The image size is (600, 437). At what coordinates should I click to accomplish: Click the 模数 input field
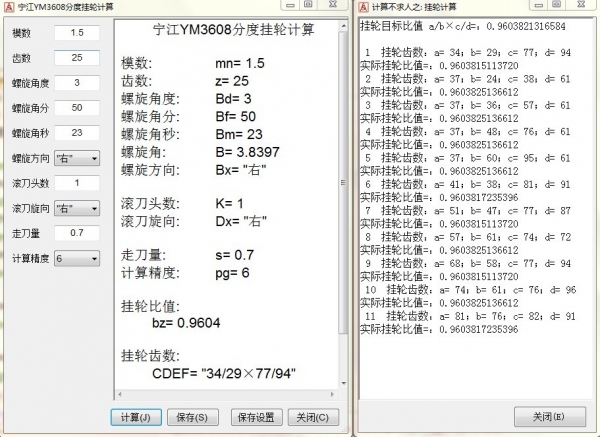pos(77,33)
